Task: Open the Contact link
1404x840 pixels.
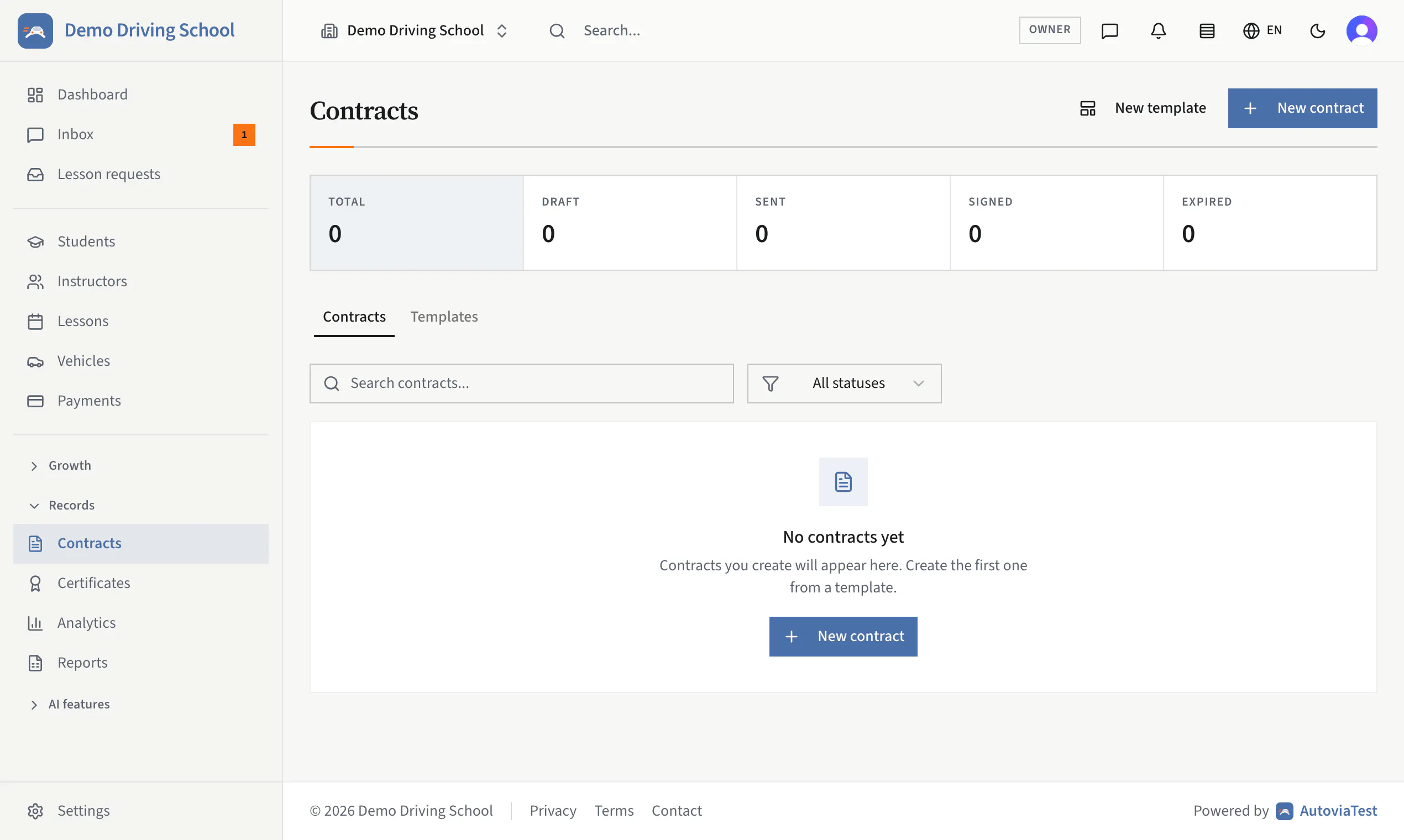Action: coord(677,811)
